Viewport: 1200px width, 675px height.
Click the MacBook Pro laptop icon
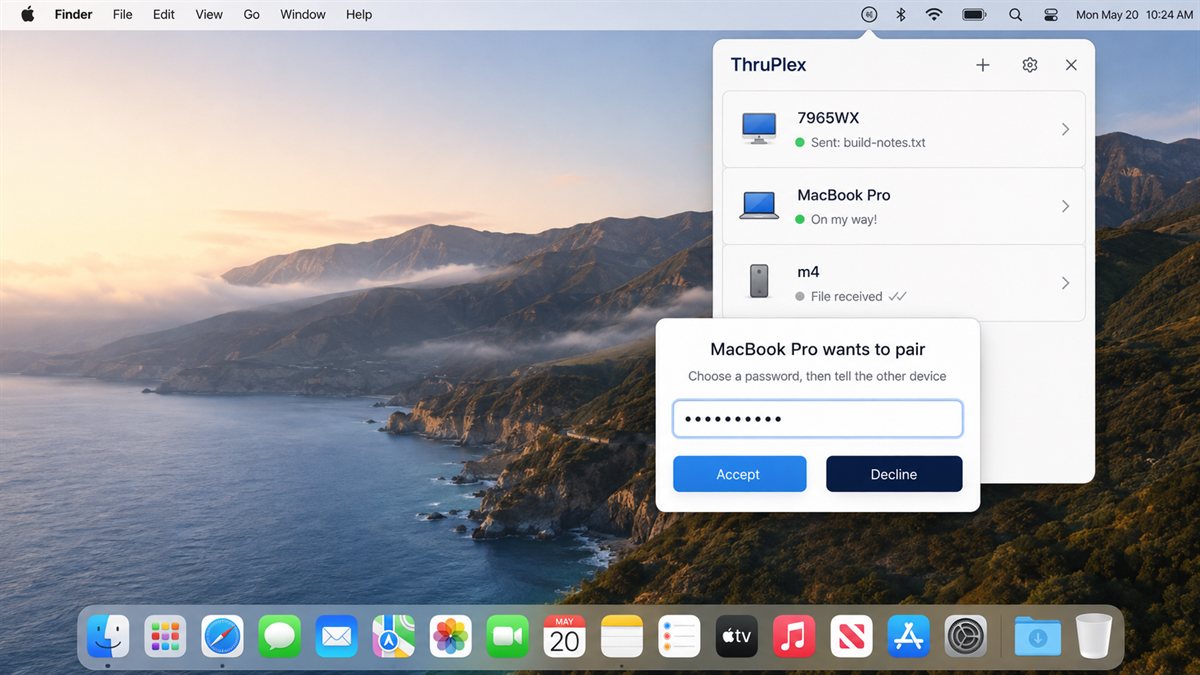pyautogui.click(x=759, y=206)
